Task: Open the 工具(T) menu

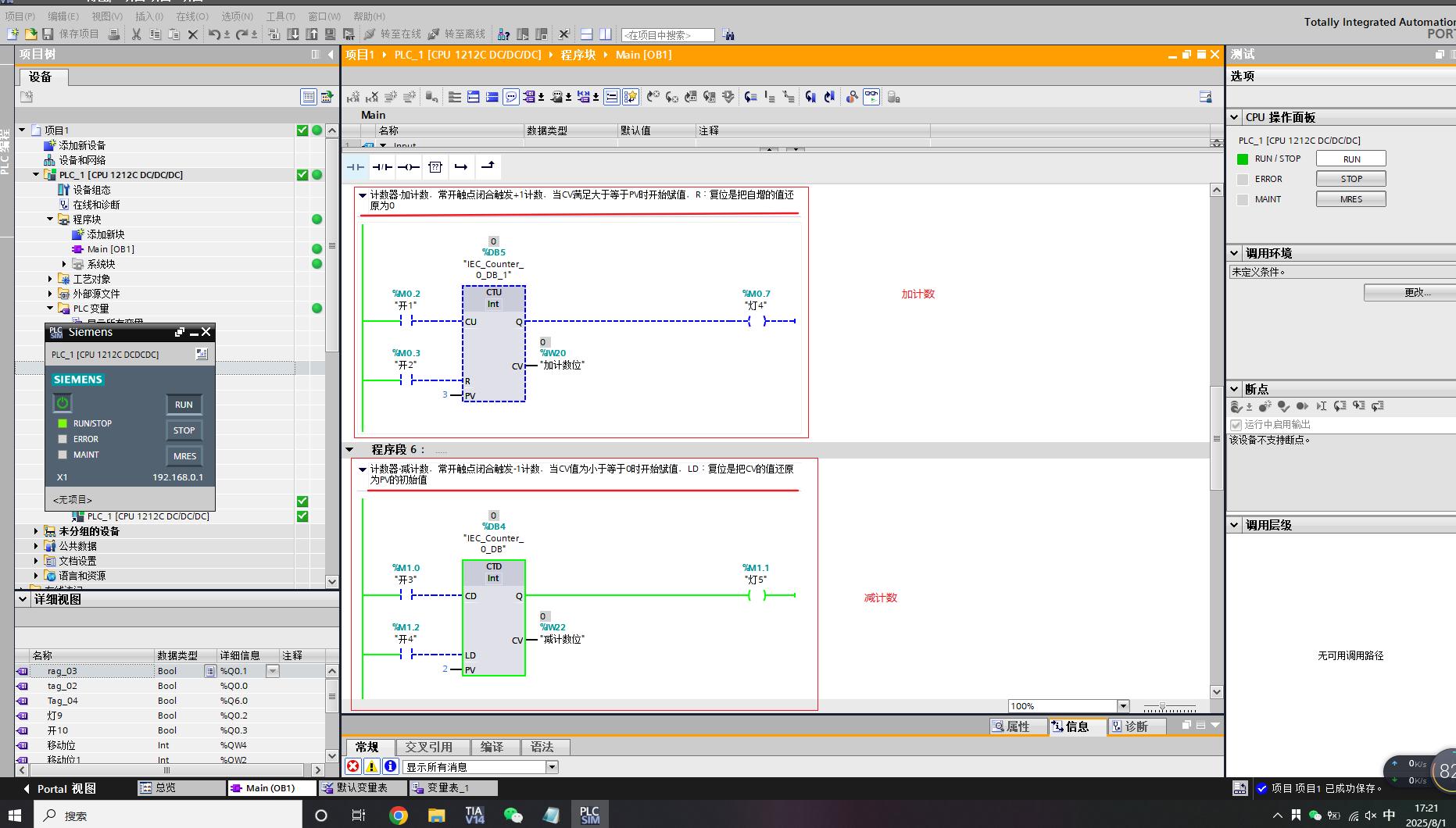Action: (281, 16)
